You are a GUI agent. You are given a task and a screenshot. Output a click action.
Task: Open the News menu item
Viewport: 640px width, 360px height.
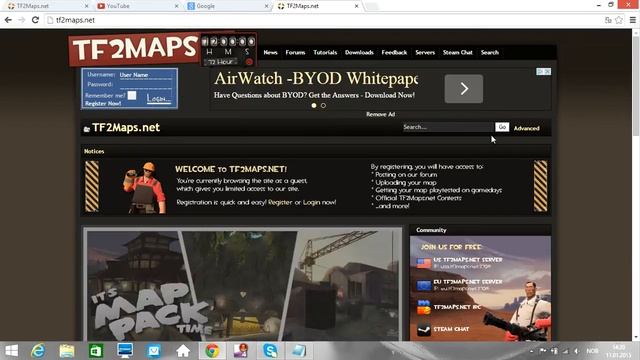click(x=270, y=52)
